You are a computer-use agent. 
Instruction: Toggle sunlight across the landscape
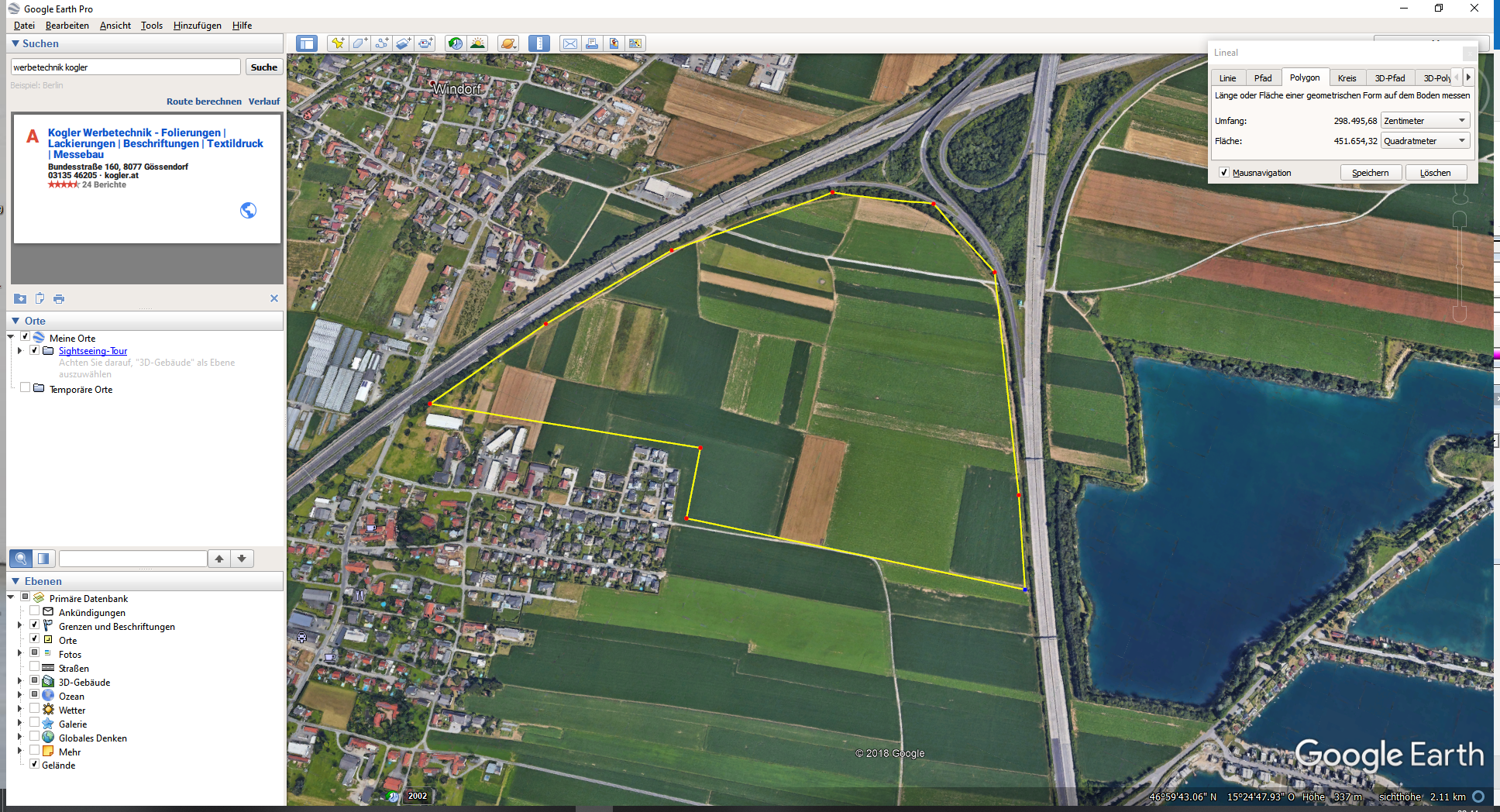(478, 43)
